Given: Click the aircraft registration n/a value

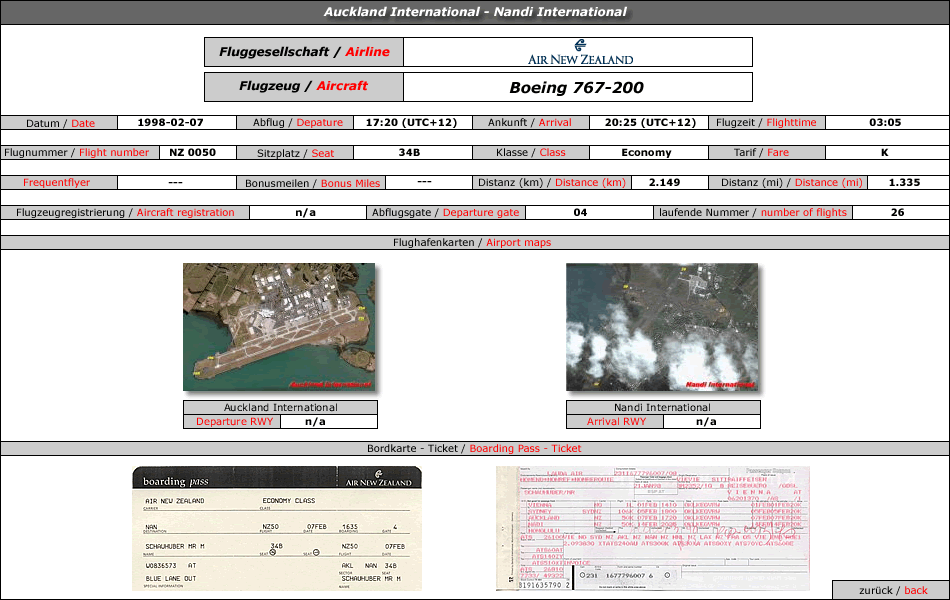Looking at the screenshot, I should 305,213.
